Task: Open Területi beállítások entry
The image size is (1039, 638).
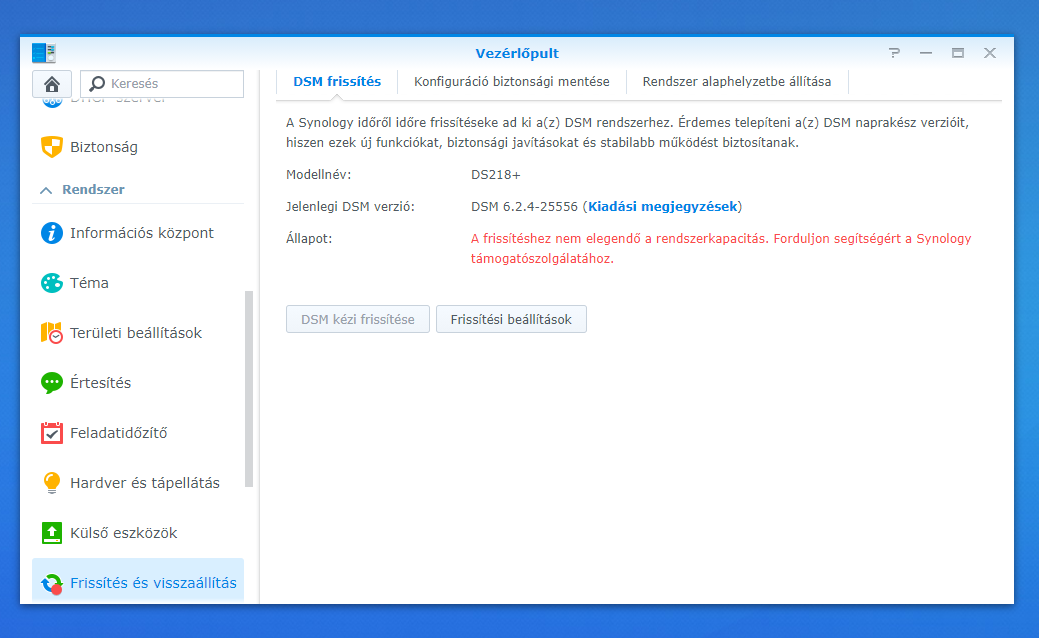Action: pyautogui.click(x=138, y=333)
